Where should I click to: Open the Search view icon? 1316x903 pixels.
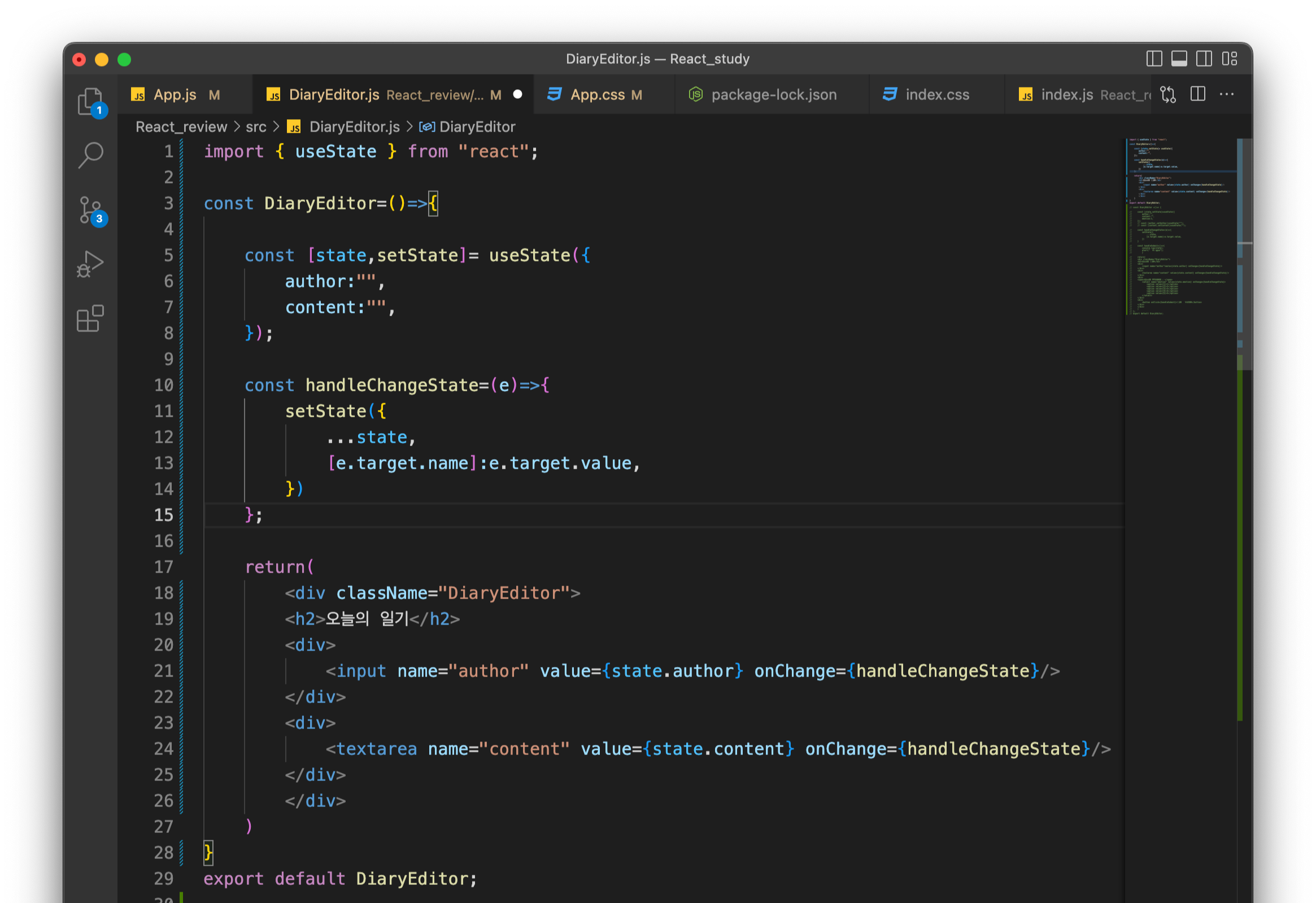coord(90,155)
